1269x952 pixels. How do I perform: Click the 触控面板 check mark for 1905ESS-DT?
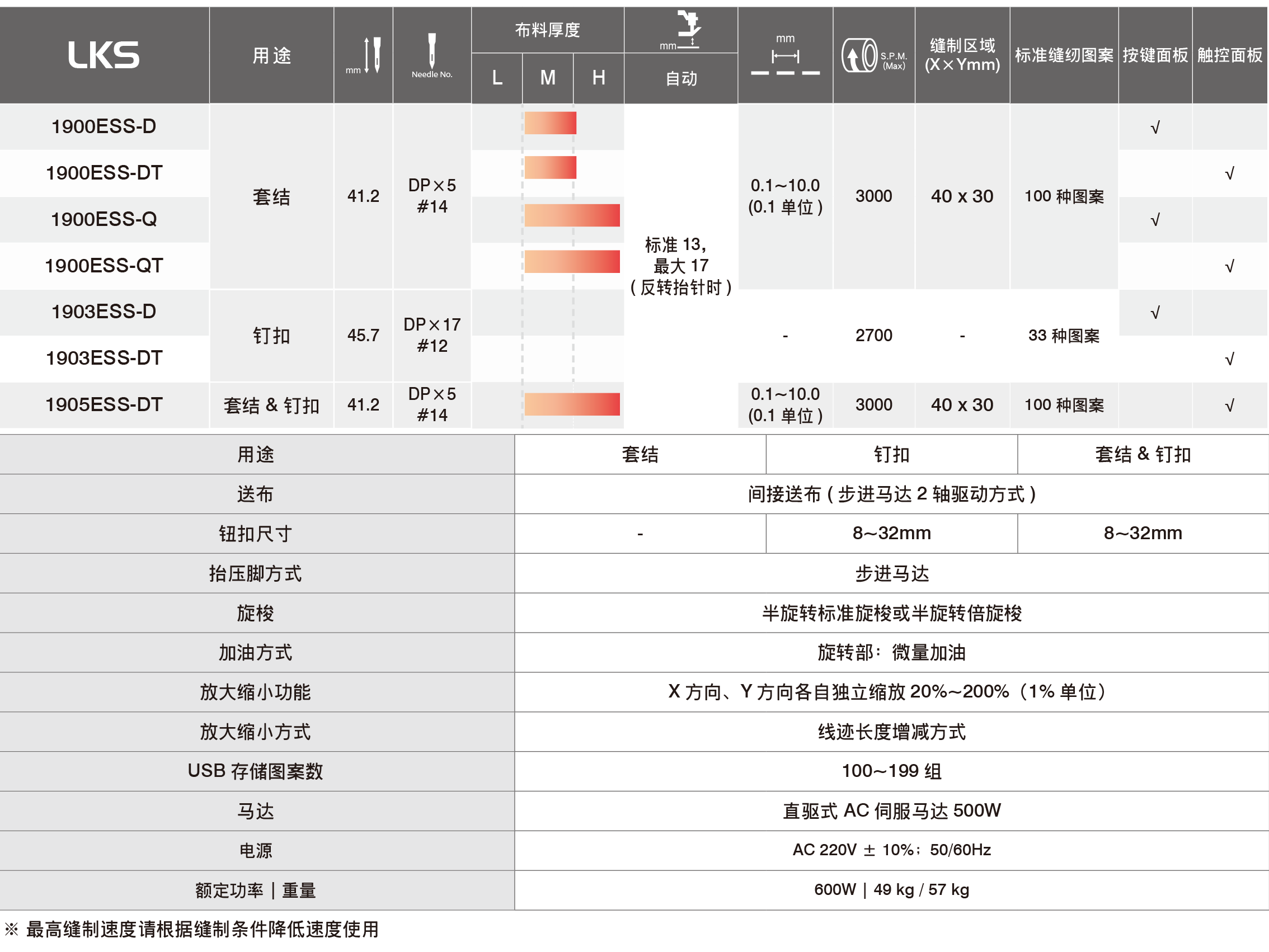1229,406
